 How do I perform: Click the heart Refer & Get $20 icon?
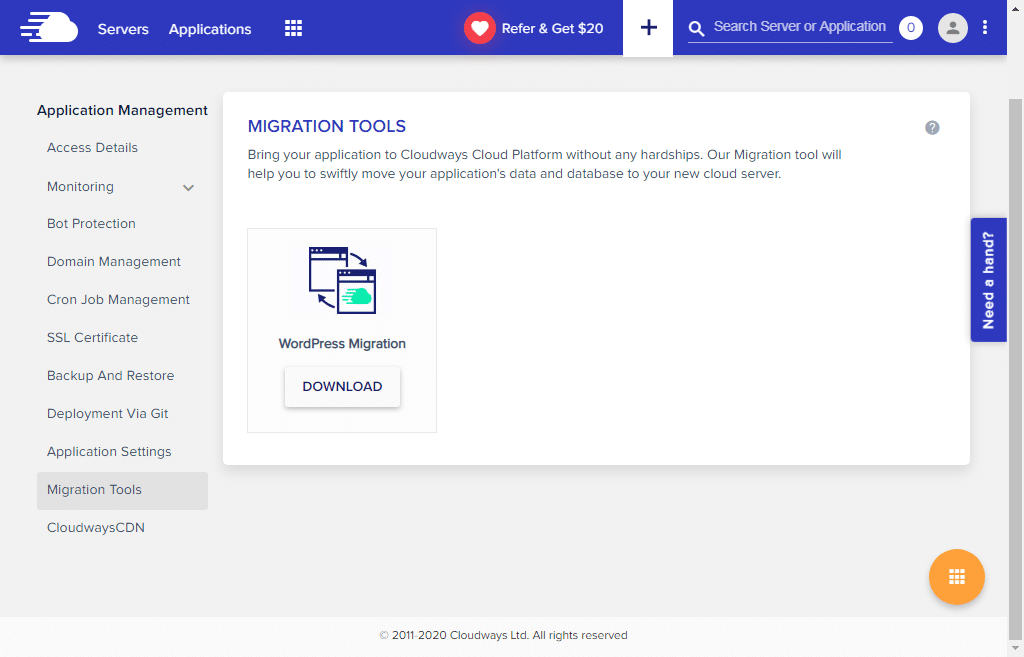(479, 27)
